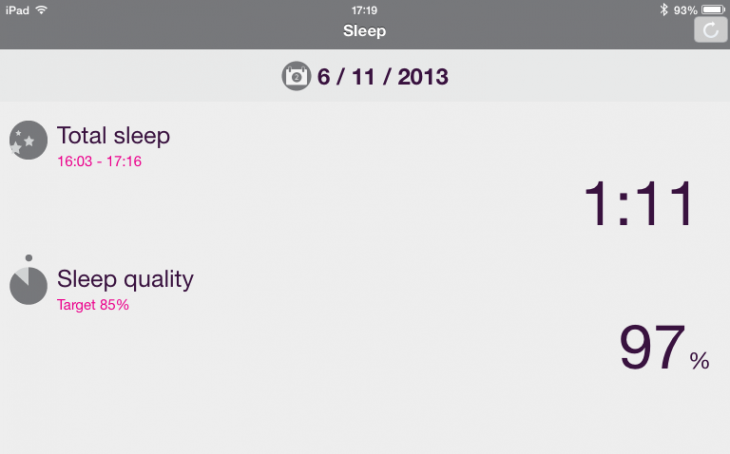Tap the Sleep quality label
This screenshot has height=454, width=730.
point(125,279)
